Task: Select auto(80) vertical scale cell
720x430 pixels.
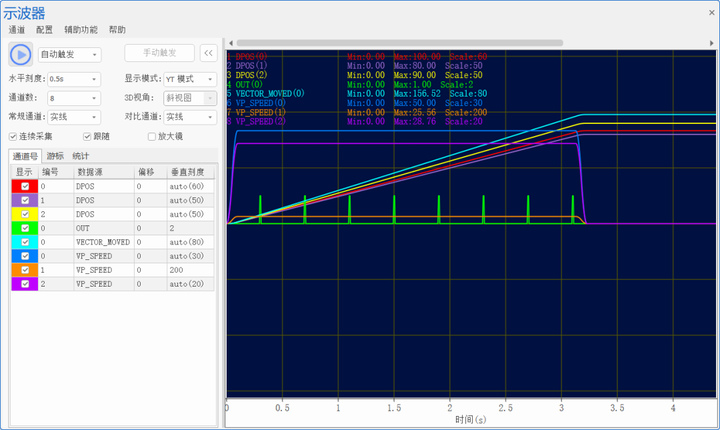Action: click(x=191, y=242)
